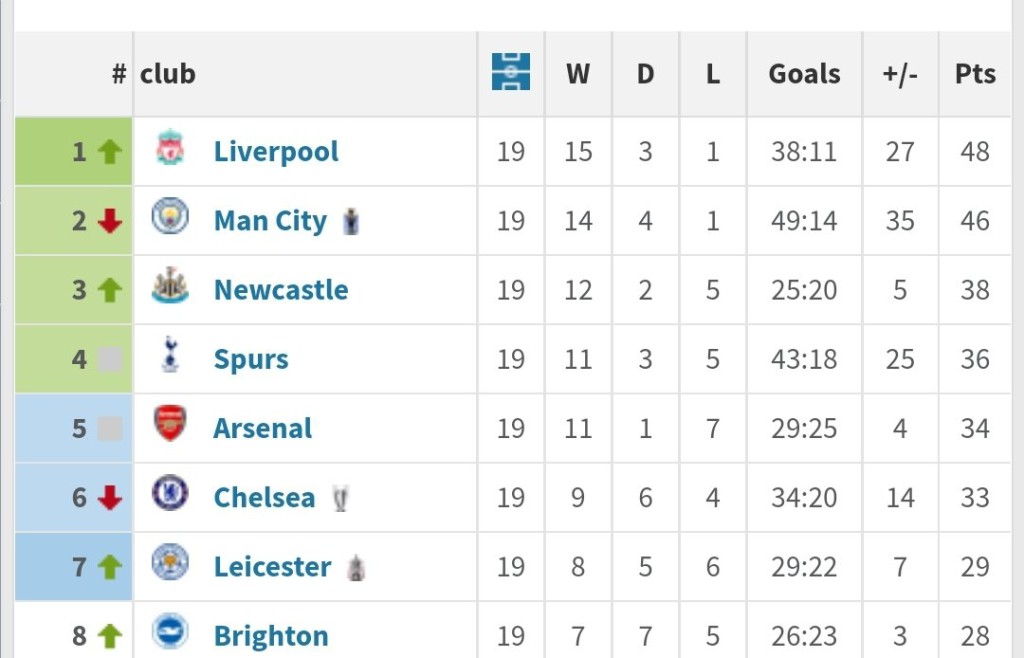1024x658 pixels.
Task: Open the Brighton team link
Action: point(271,636)
